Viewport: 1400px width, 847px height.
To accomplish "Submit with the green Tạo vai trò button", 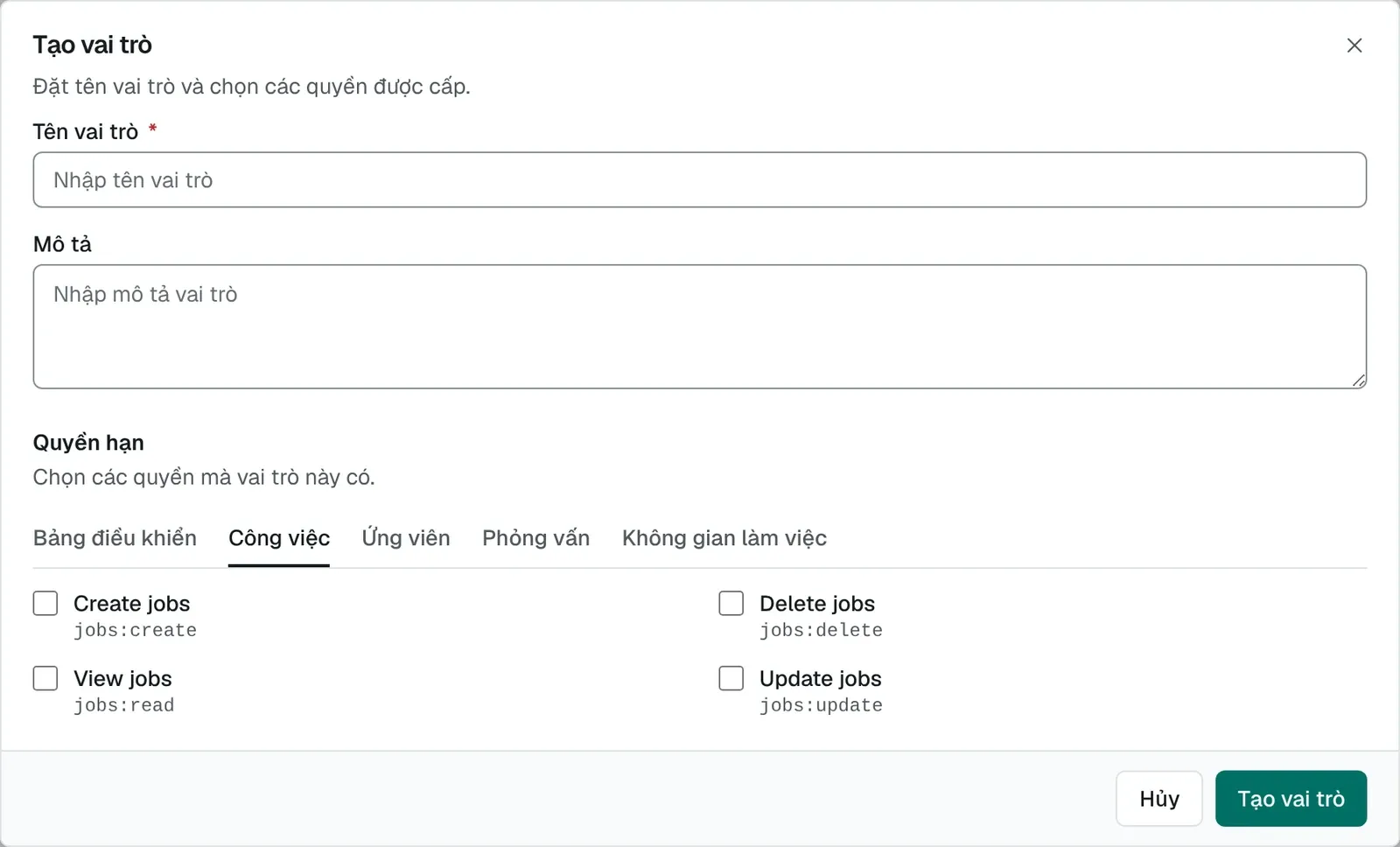I will pyautogui.click(x=1291, y=799).
